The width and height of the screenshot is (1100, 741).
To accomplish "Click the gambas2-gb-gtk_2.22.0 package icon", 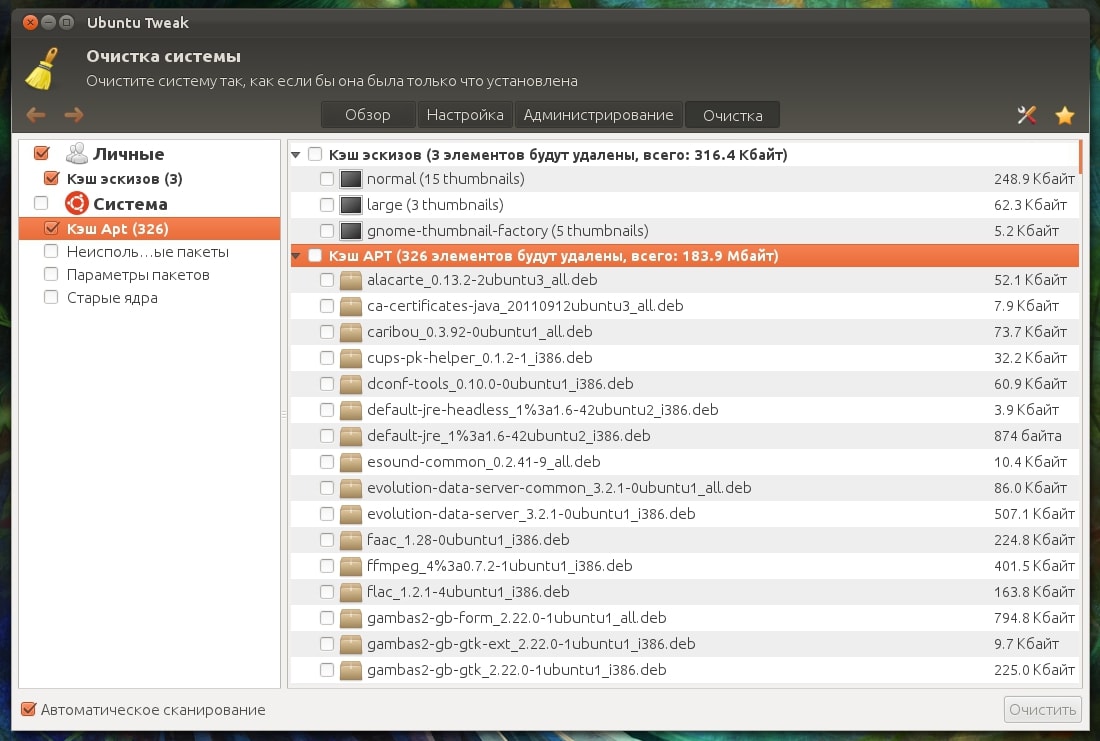I will [351, 669].
